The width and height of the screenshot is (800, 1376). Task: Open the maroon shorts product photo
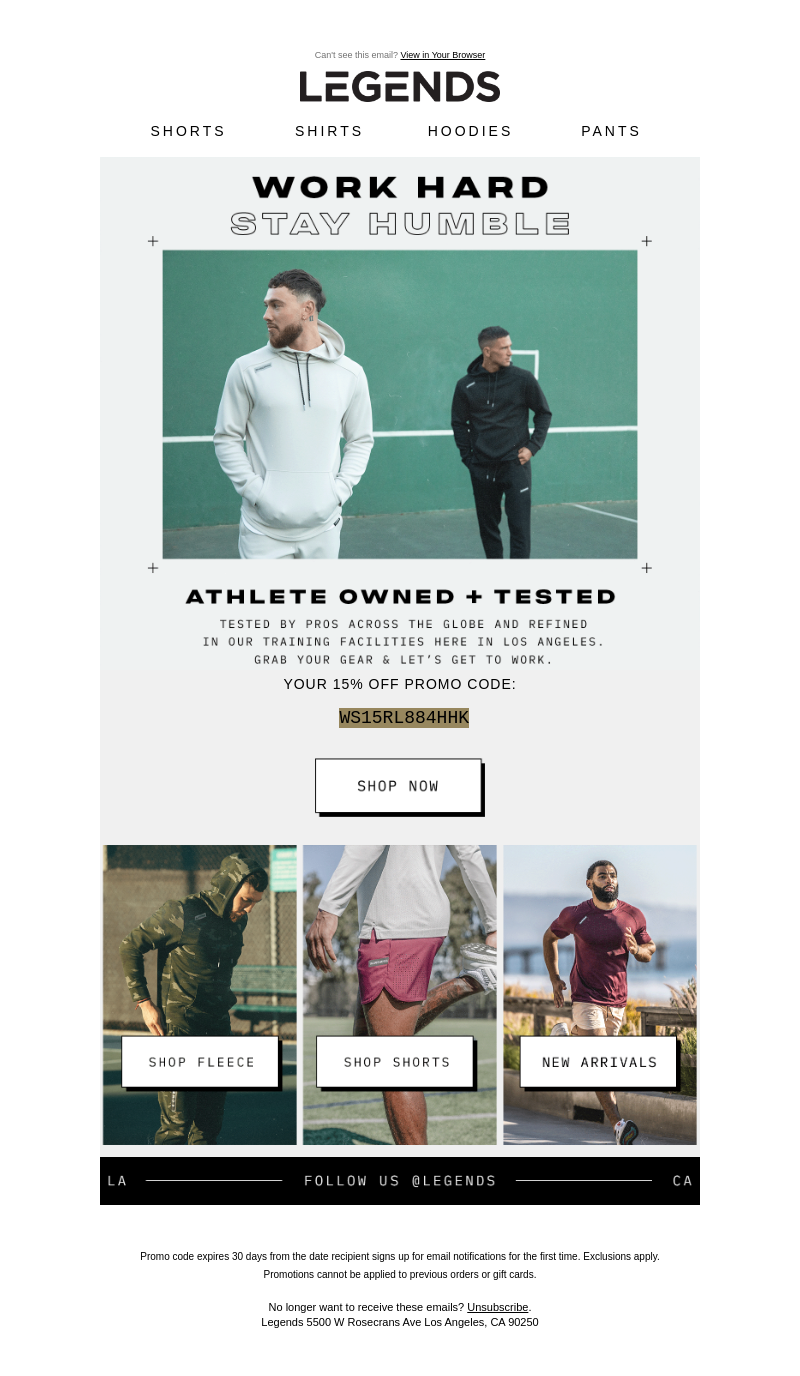pyautogui.click(x=400, y=995)
